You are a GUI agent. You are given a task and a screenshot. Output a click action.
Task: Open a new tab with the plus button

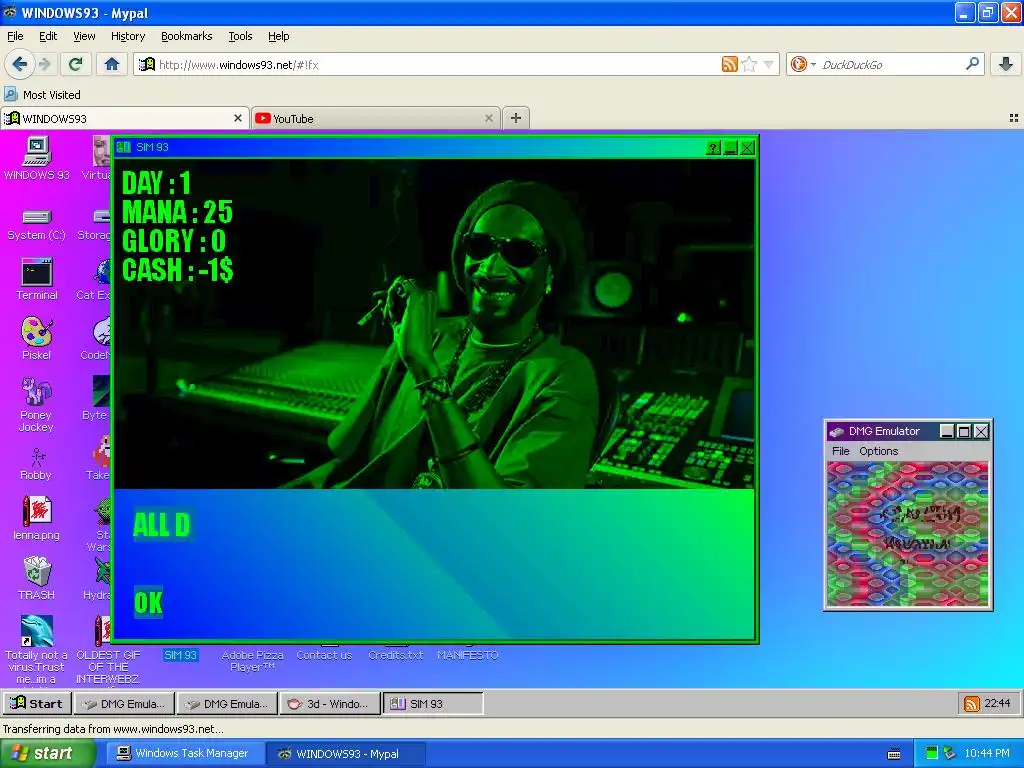[x=516, y=118]
